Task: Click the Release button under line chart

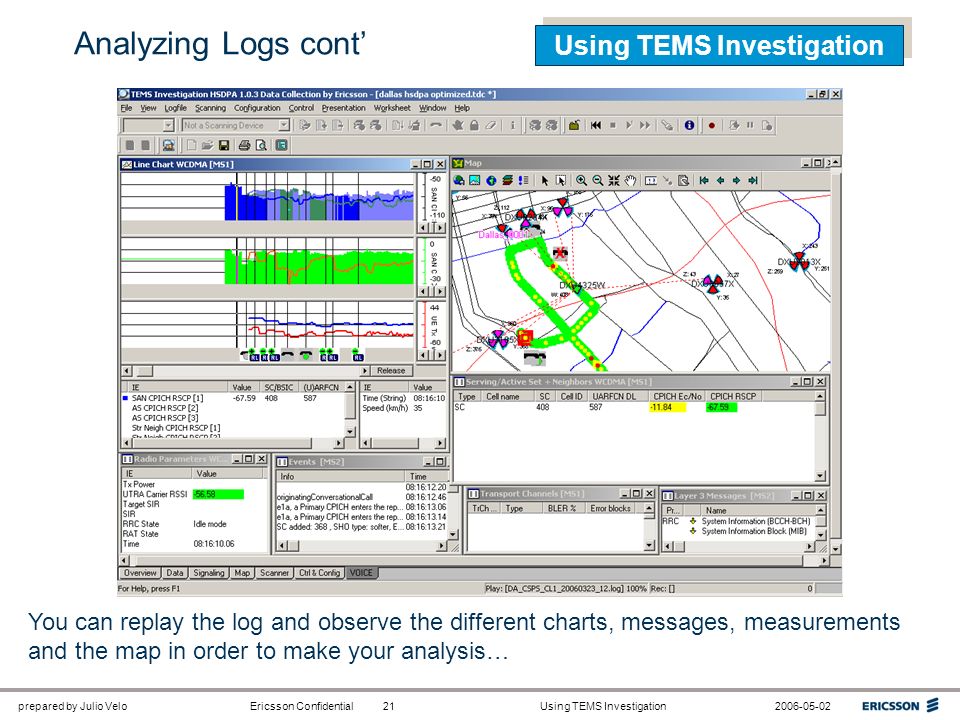Action: 391,371
